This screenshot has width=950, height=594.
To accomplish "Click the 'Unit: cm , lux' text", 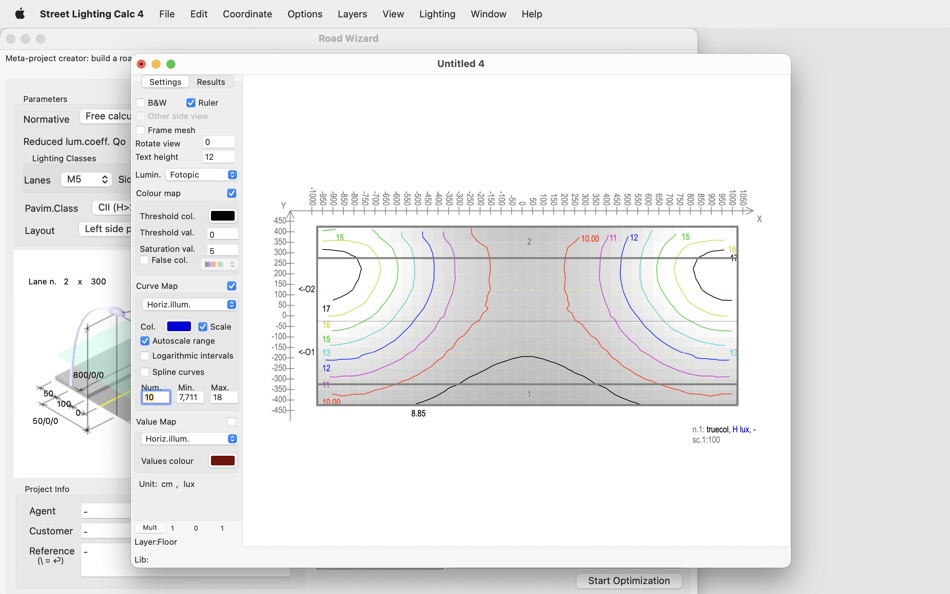I will pyautogui.click(x=167, y=484).
